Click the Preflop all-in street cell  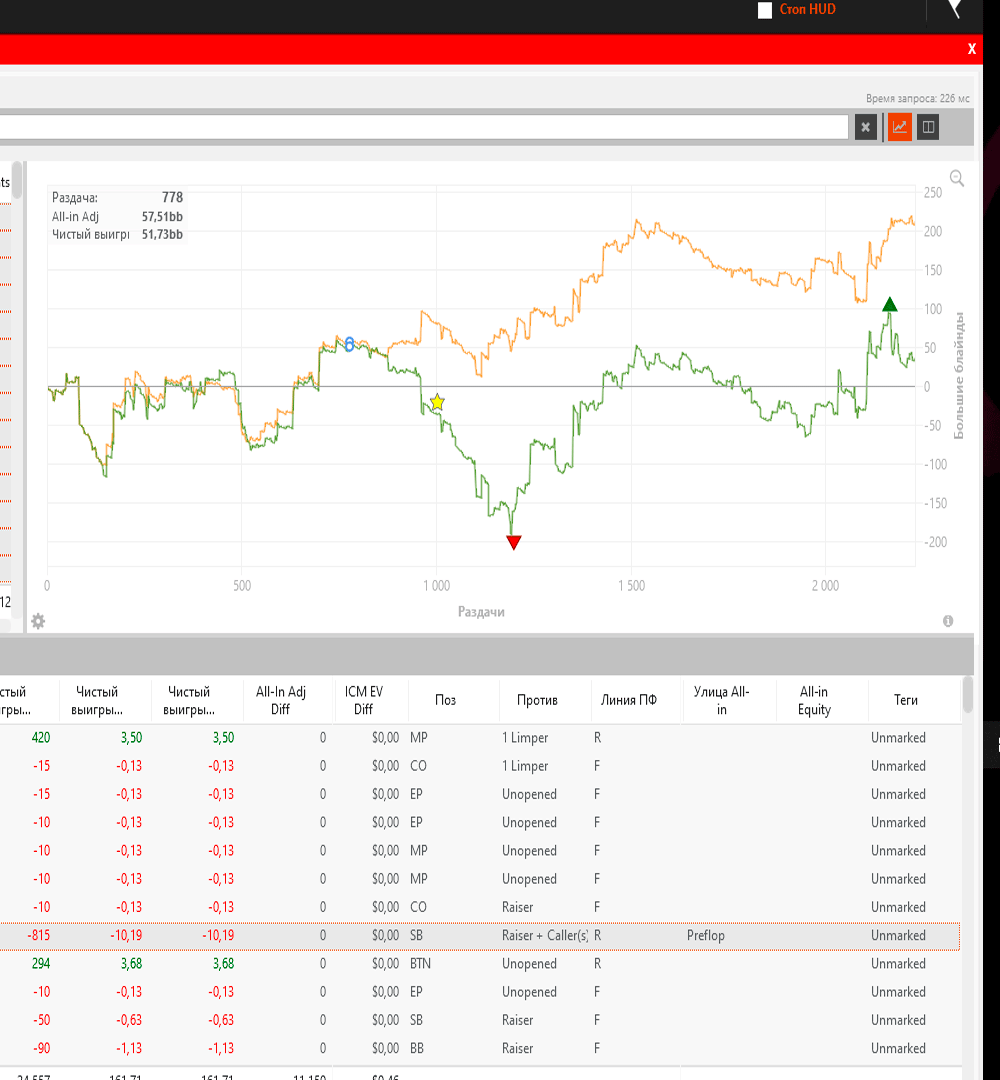coord(705,935)
